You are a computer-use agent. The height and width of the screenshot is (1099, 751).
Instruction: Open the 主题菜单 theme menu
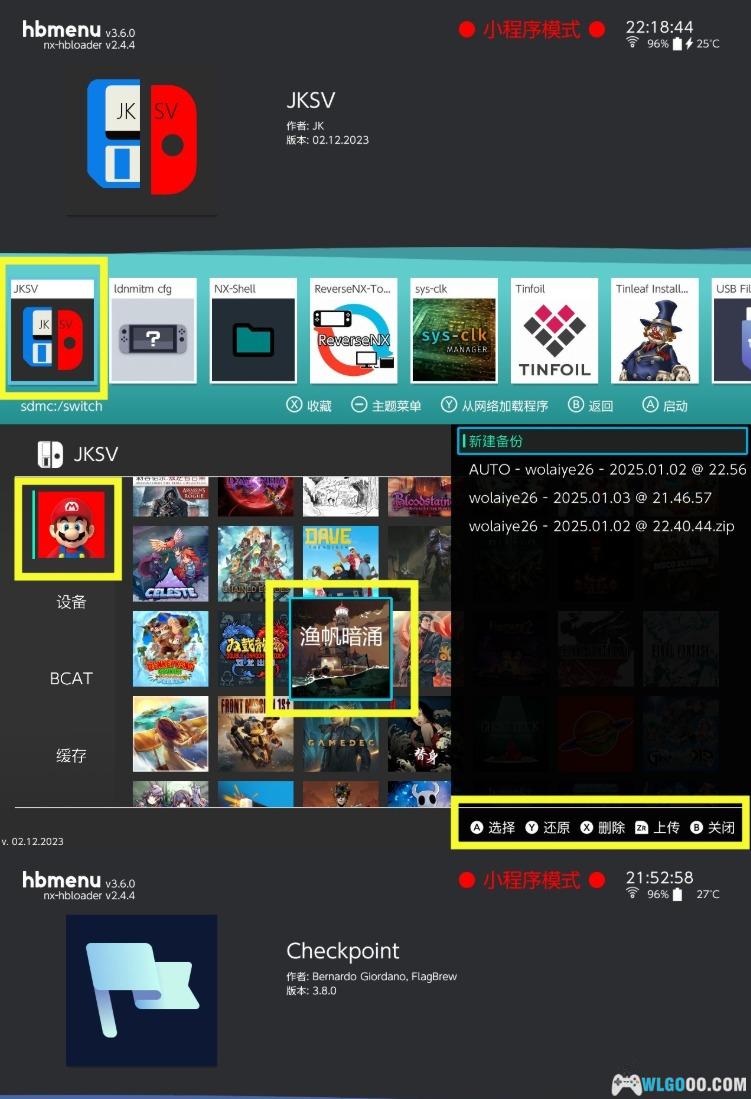click(x=386, y=406)
